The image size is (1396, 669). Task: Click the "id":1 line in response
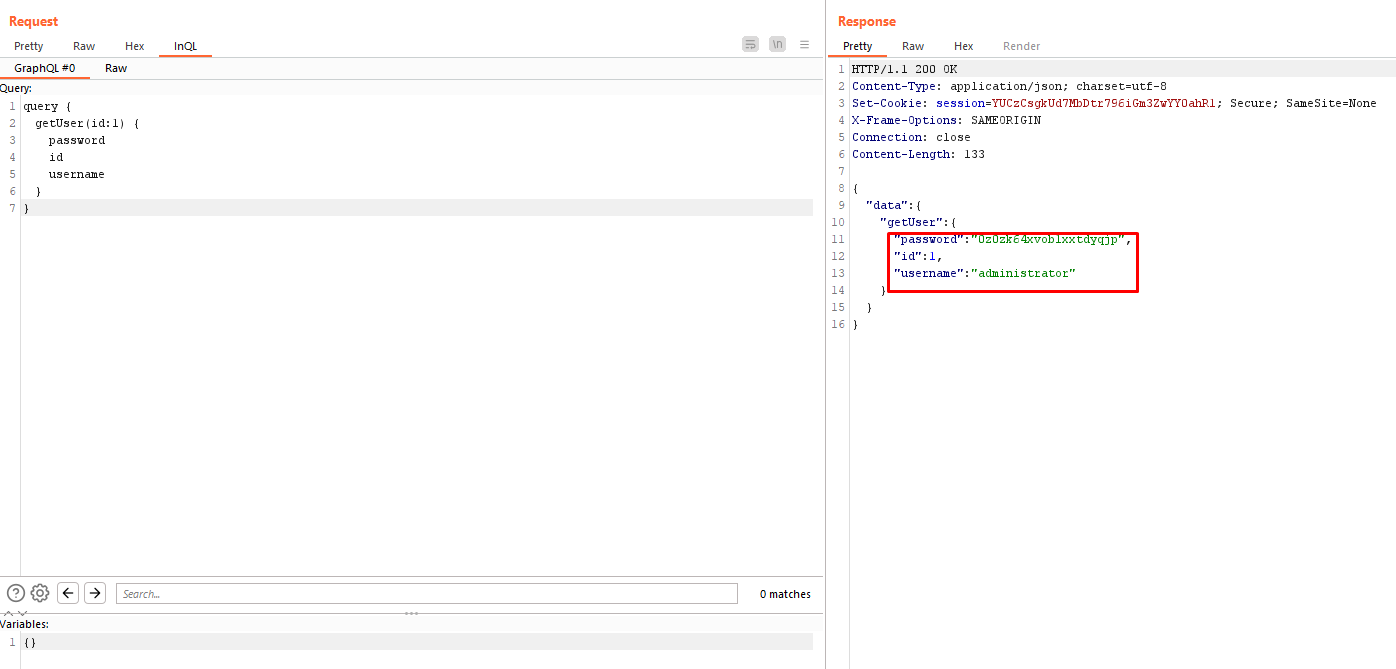(917, 256)
